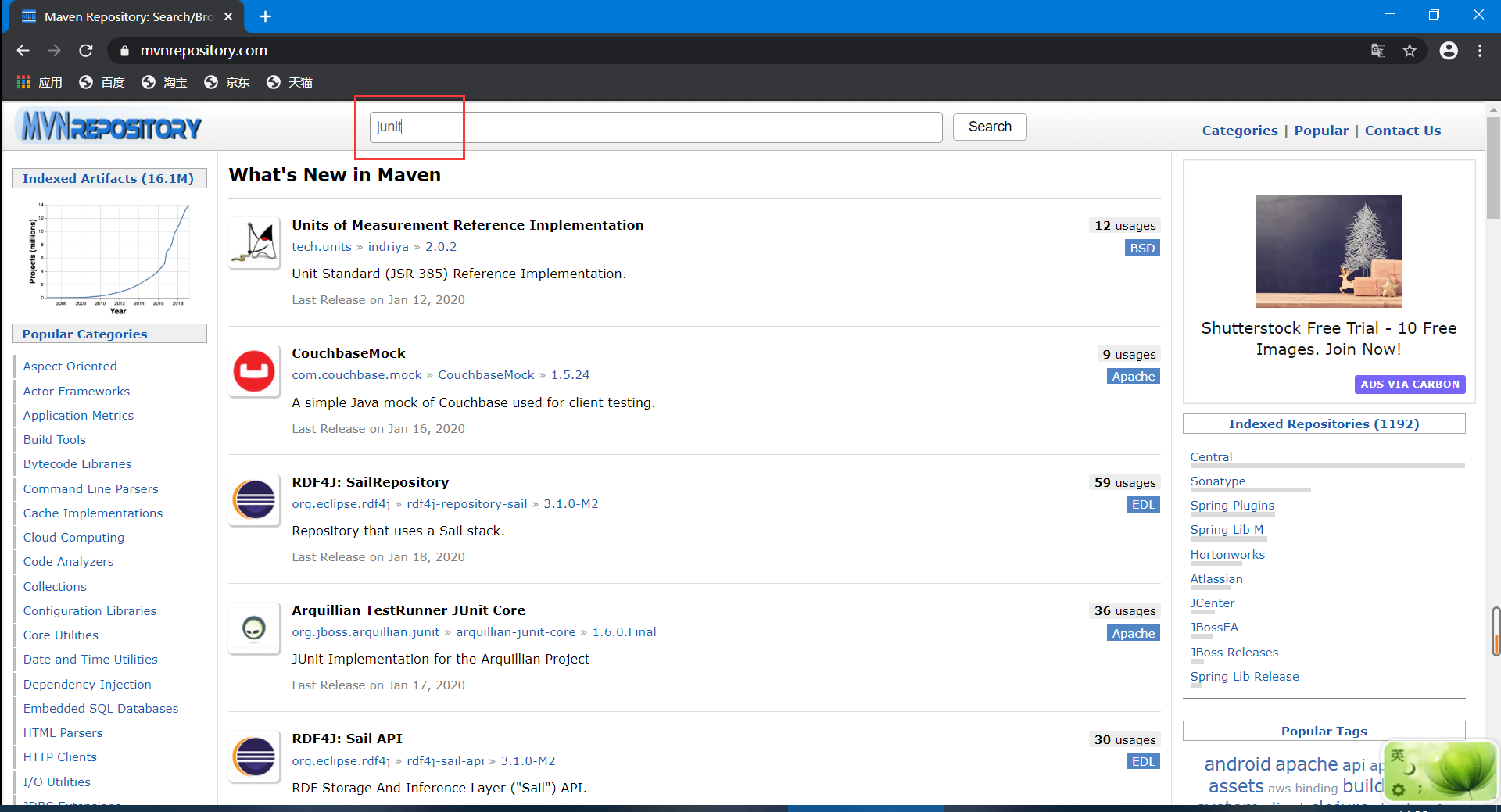1501x812 pixels.
Task: Click the Units of Measurement project icon
Action: 254,243
